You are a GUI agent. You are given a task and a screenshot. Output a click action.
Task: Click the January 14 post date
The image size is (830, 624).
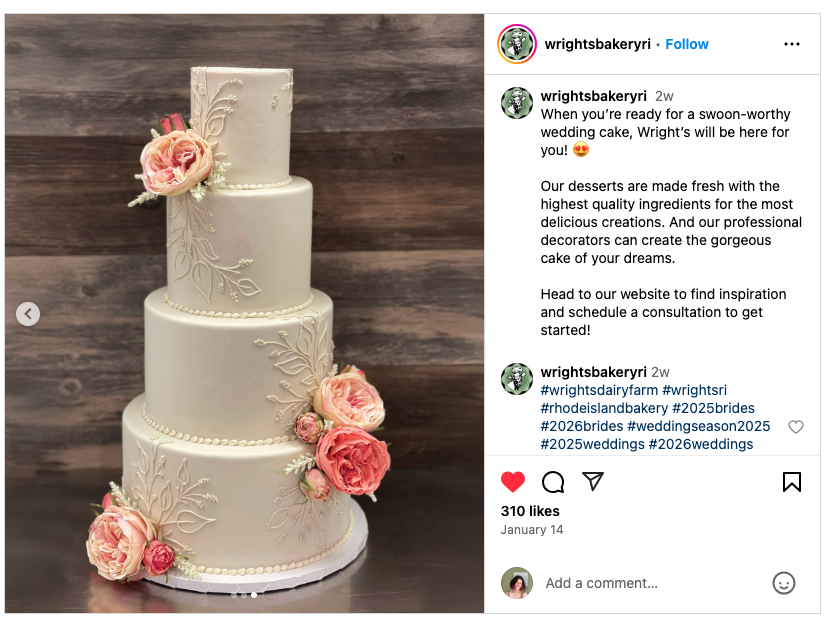[532, 530]
